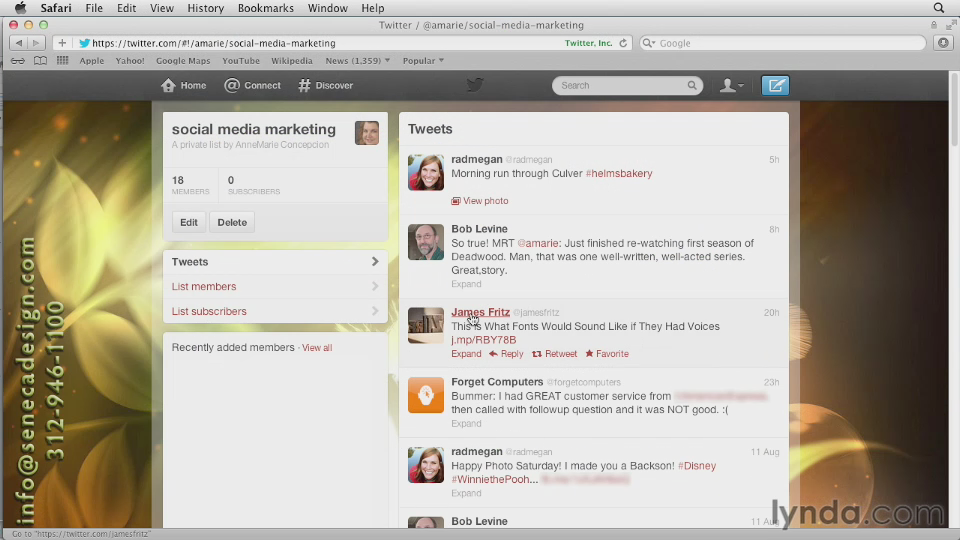
Task: Open the Discover page
Action: coord(326,86)
